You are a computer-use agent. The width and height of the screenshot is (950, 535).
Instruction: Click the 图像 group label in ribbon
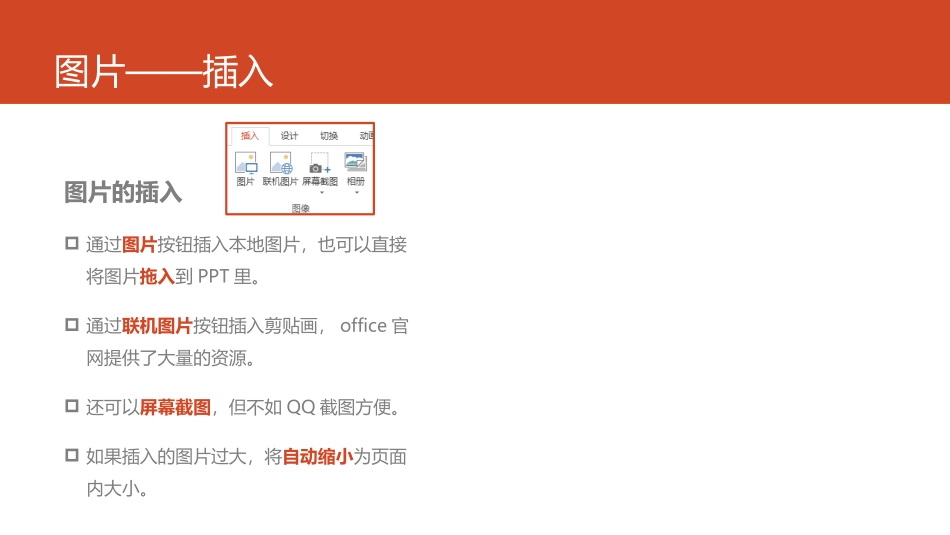[x=301, y=208]
